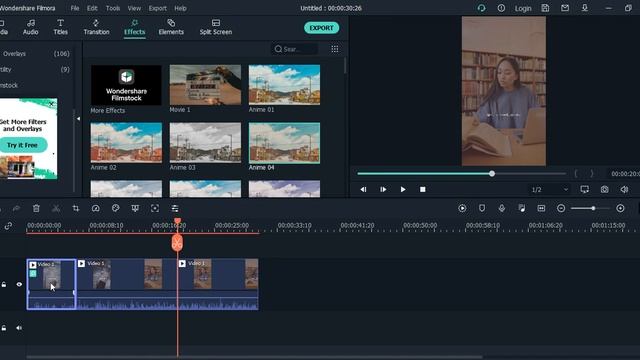The width and height of the screenshot is (640, 360).
Task: Mute the audio track speaker toggle
Action: (x=19, y=328)
